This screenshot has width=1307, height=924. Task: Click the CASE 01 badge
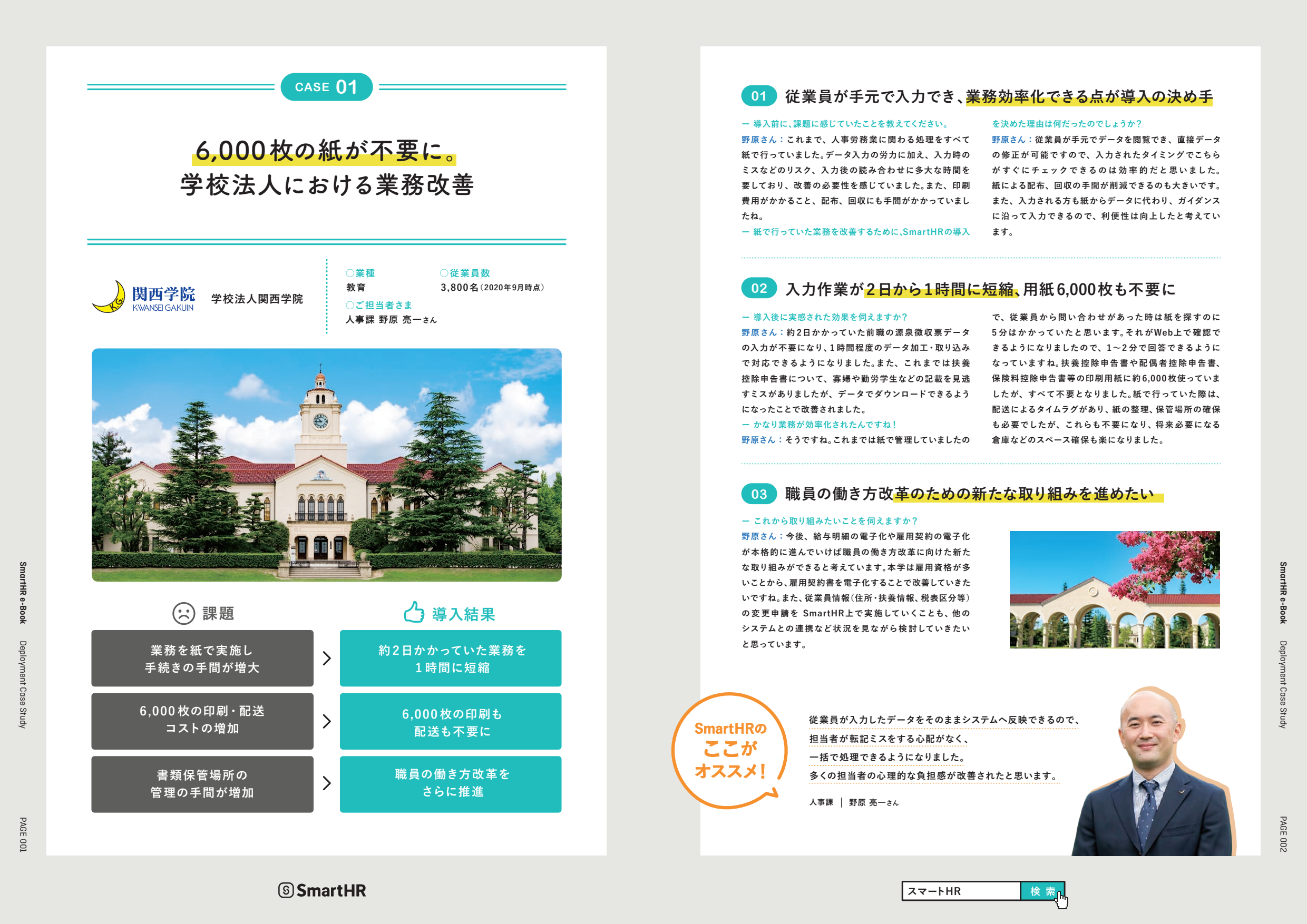tap(326, 87)
